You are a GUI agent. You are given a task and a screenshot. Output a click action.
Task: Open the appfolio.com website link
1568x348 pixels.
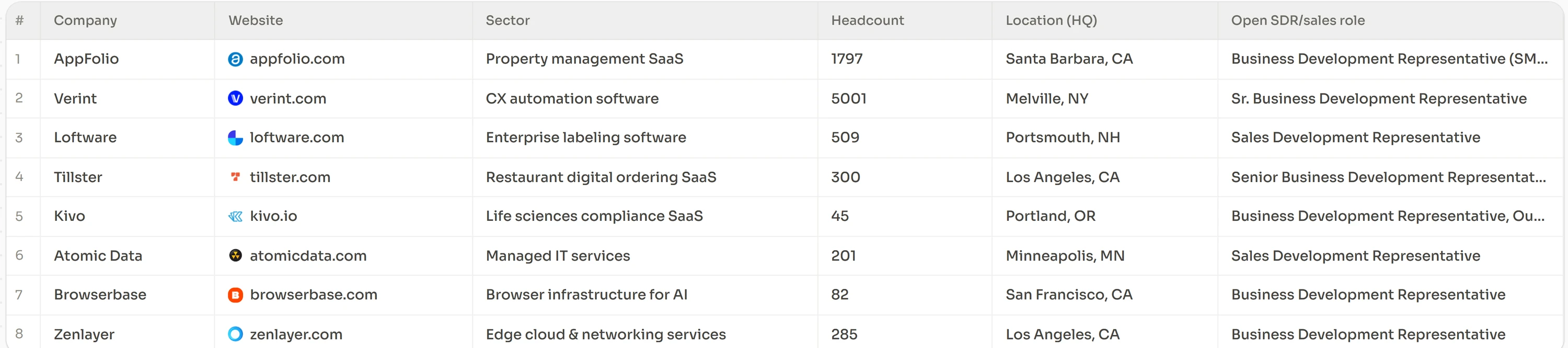click(x=297, y=59)
